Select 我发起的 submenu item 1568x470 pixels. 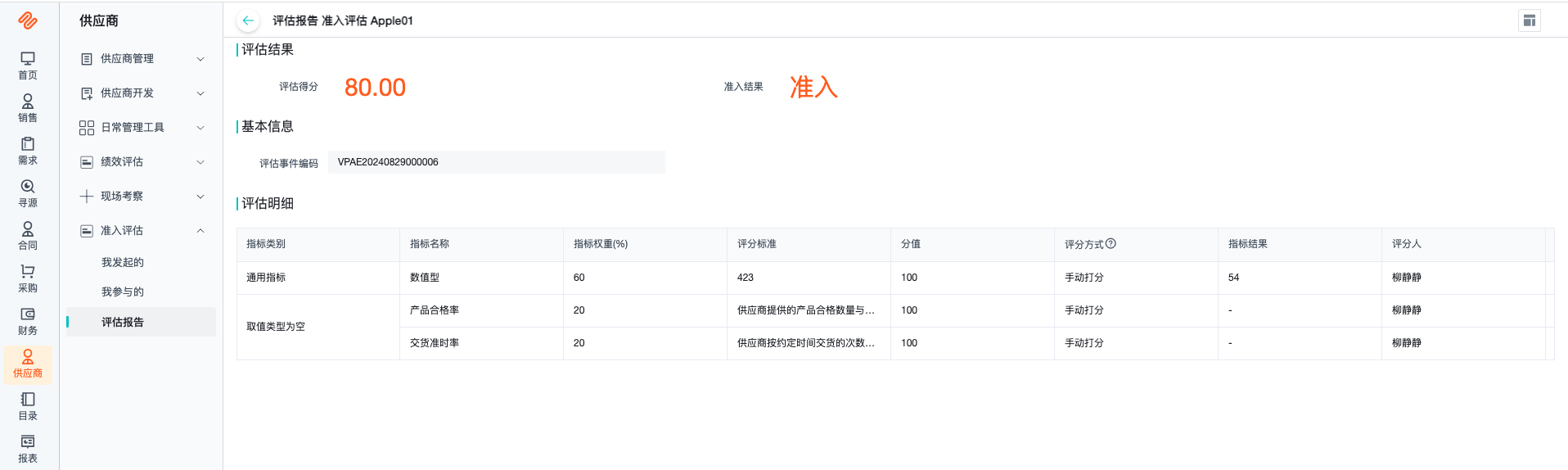click(x=123, y=262)
